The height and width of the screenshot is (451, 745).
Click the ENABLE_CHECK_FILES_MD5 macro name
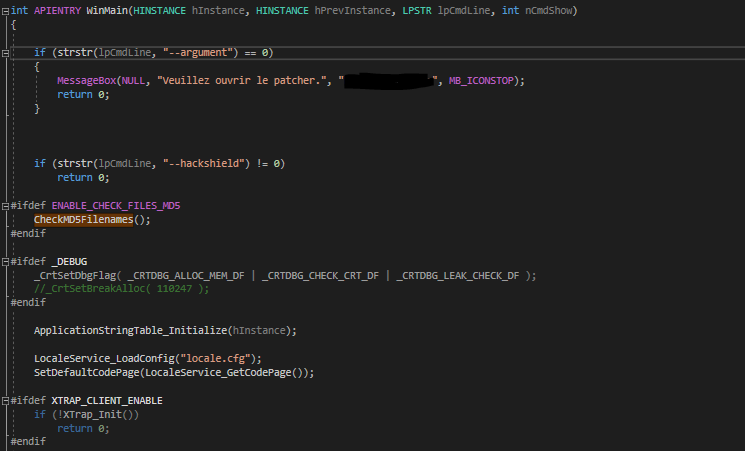point(116,206)
